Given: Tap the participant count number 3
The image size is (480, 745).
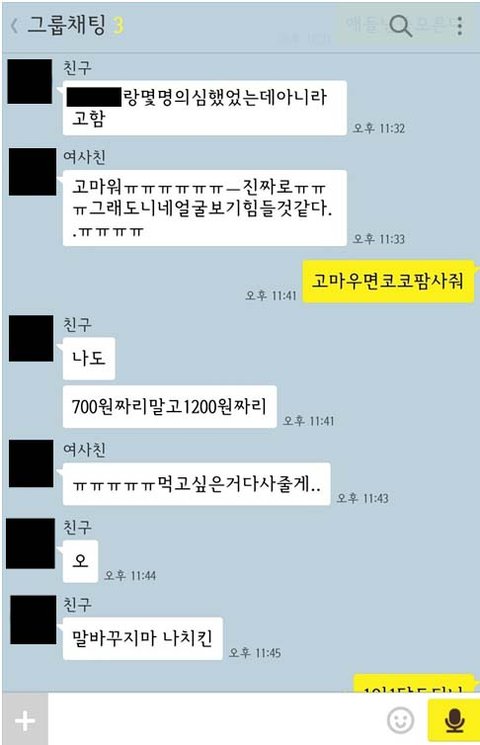Looking at the screenshot, I should [119, 26].
